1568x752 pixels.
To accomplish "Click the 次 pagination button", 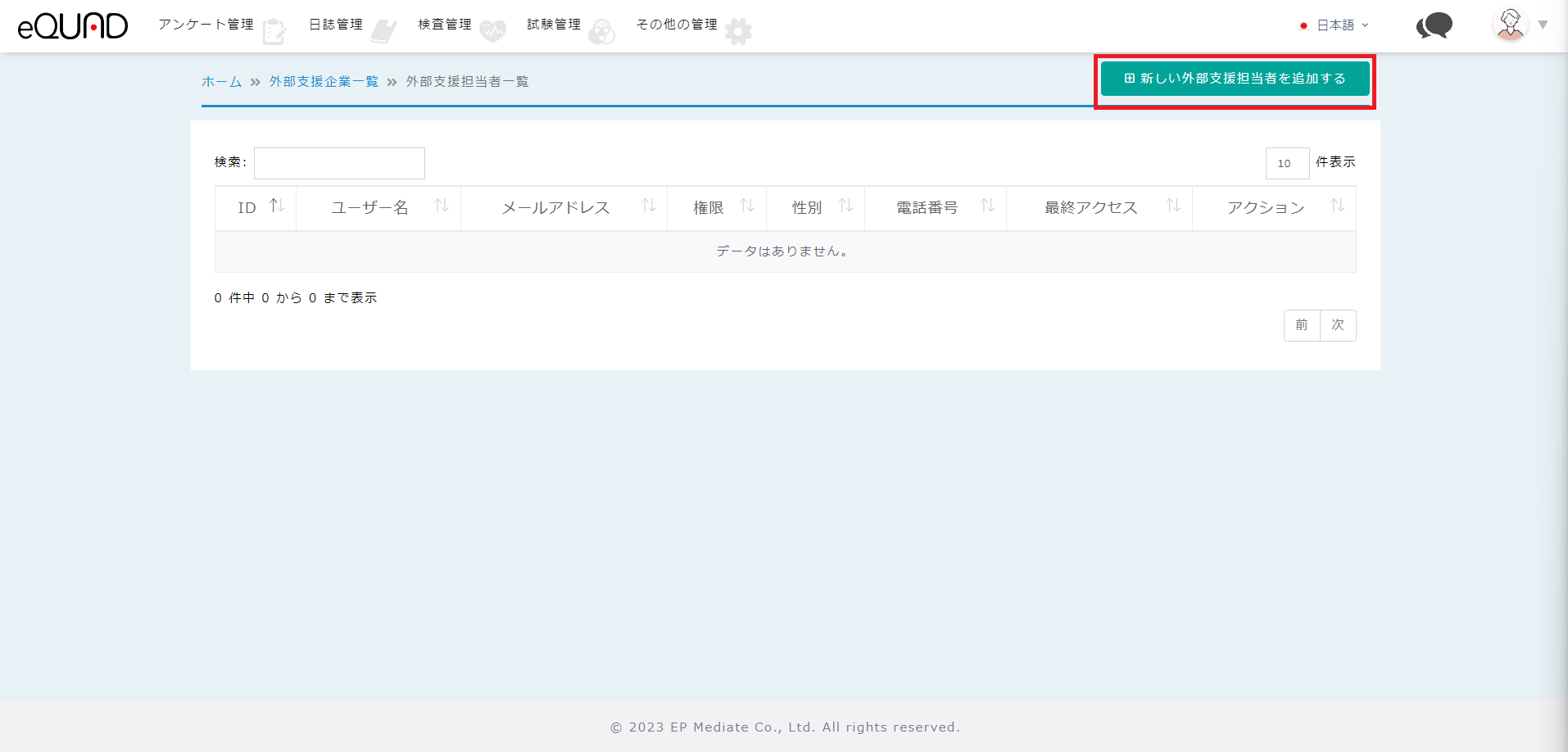I will pyautogui.click(x=1338, y=325).
